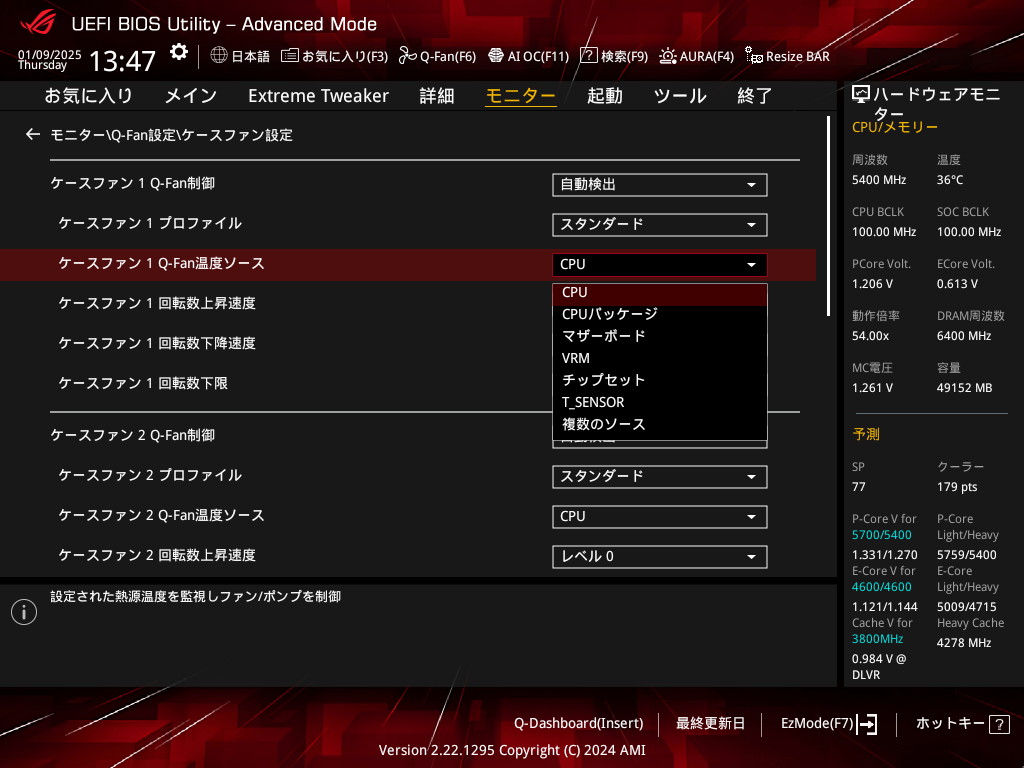Image resolution: width=1024 pixels, height=768 pixels.
Task: Open Q-Fan(F6) fan control icon
Action: [x=407, y=56]
